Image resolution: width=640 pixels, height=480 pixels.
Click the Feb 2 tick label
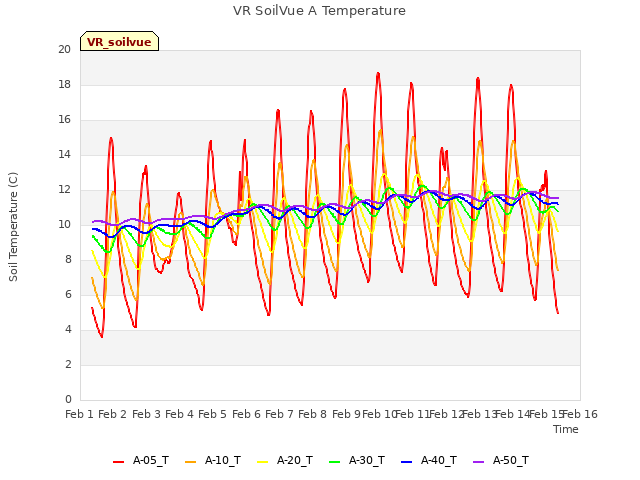[113, 414]
